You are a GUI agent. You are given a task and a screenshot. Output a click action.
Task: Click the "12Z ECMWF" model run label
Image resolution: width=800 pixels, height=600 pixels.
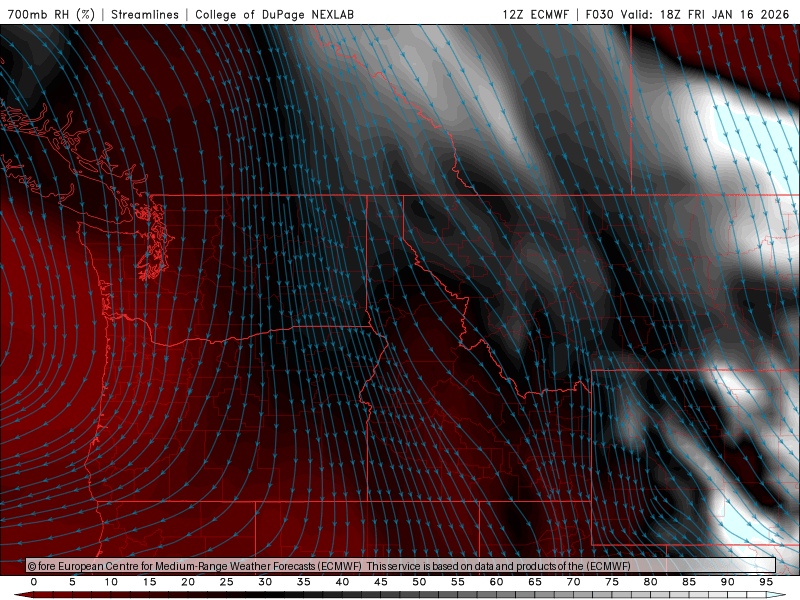[535, 14]
